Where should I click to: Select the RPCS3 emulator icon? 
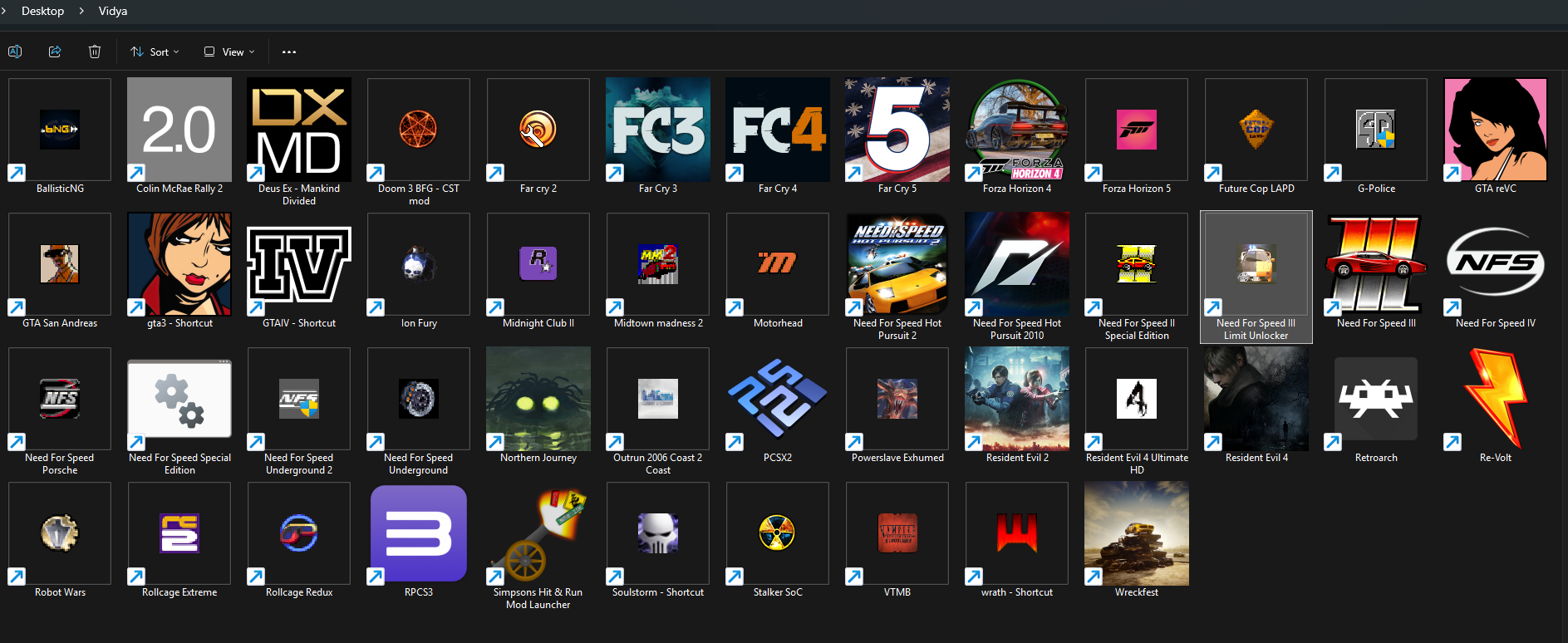coord(419,533)
